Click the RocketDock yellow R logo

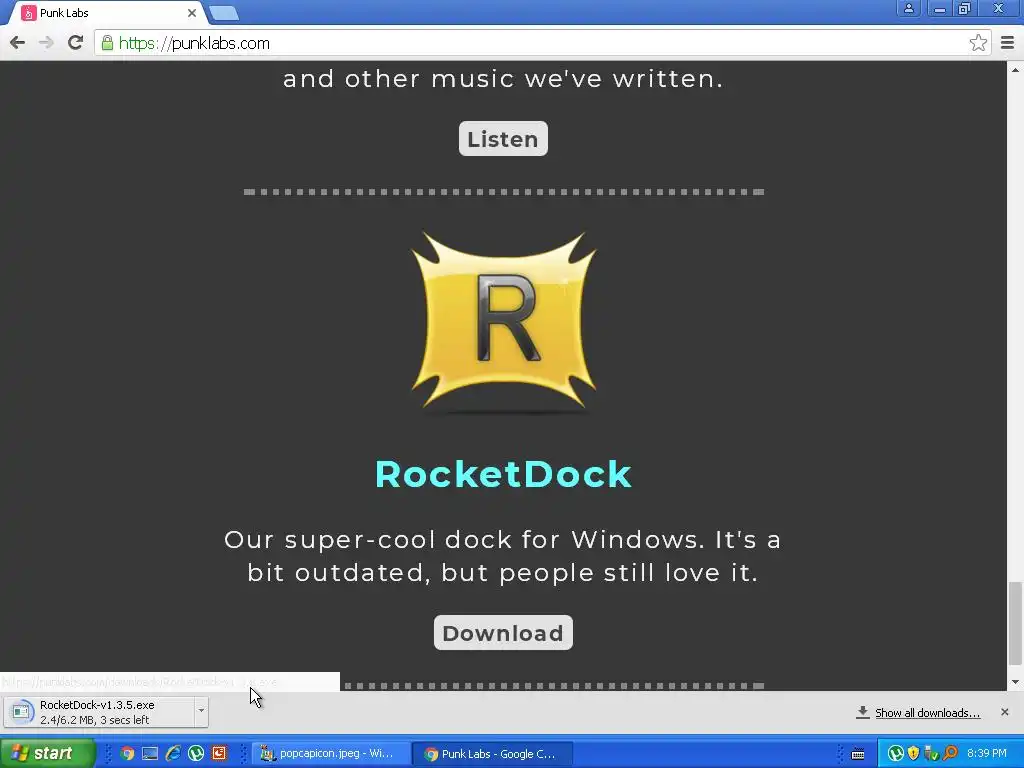(x=504, y=323)
